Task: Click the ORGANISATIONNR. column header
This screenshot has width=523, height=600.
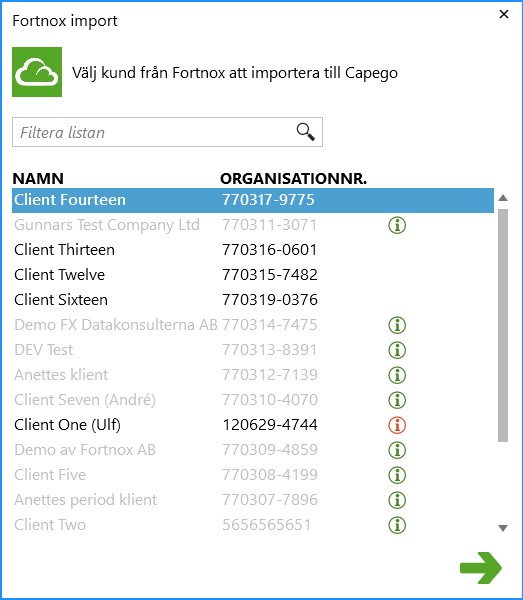Action: (293, 179)
